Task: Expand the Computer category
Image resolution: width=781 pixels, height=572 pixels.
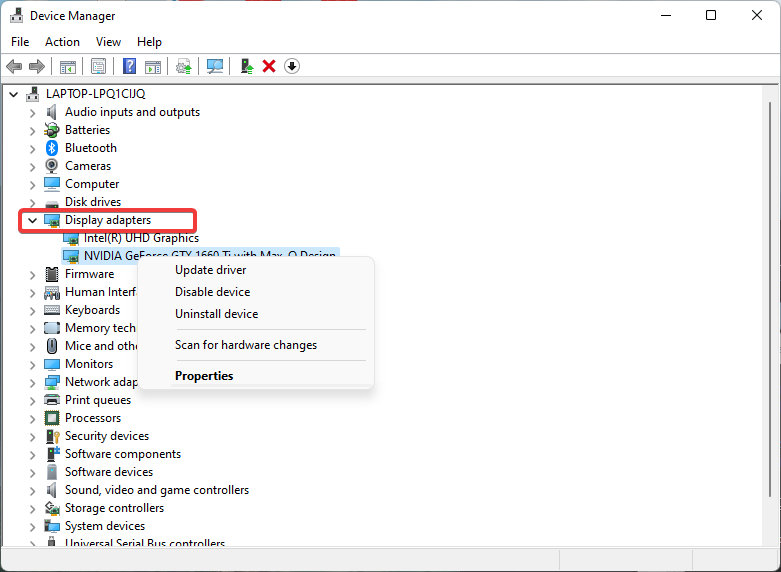Action: [x=32, y=184]
